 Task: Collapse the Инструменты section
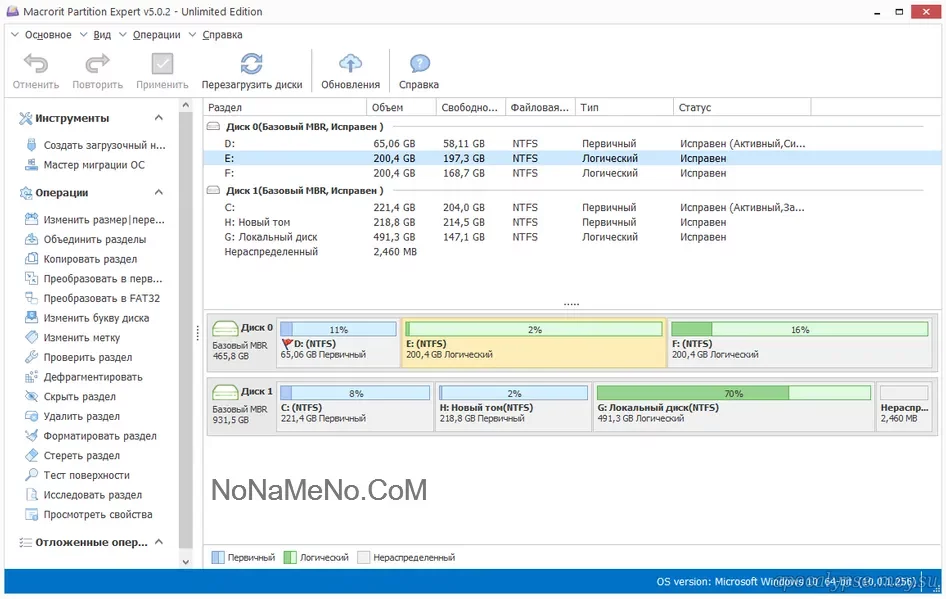coord(158,118)
